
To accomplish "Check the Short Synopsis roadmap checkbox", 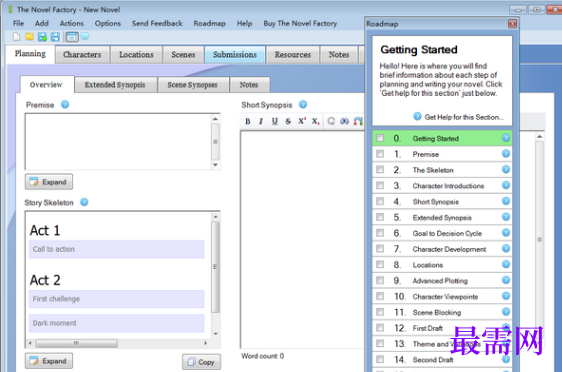I will tap(380, 201).
